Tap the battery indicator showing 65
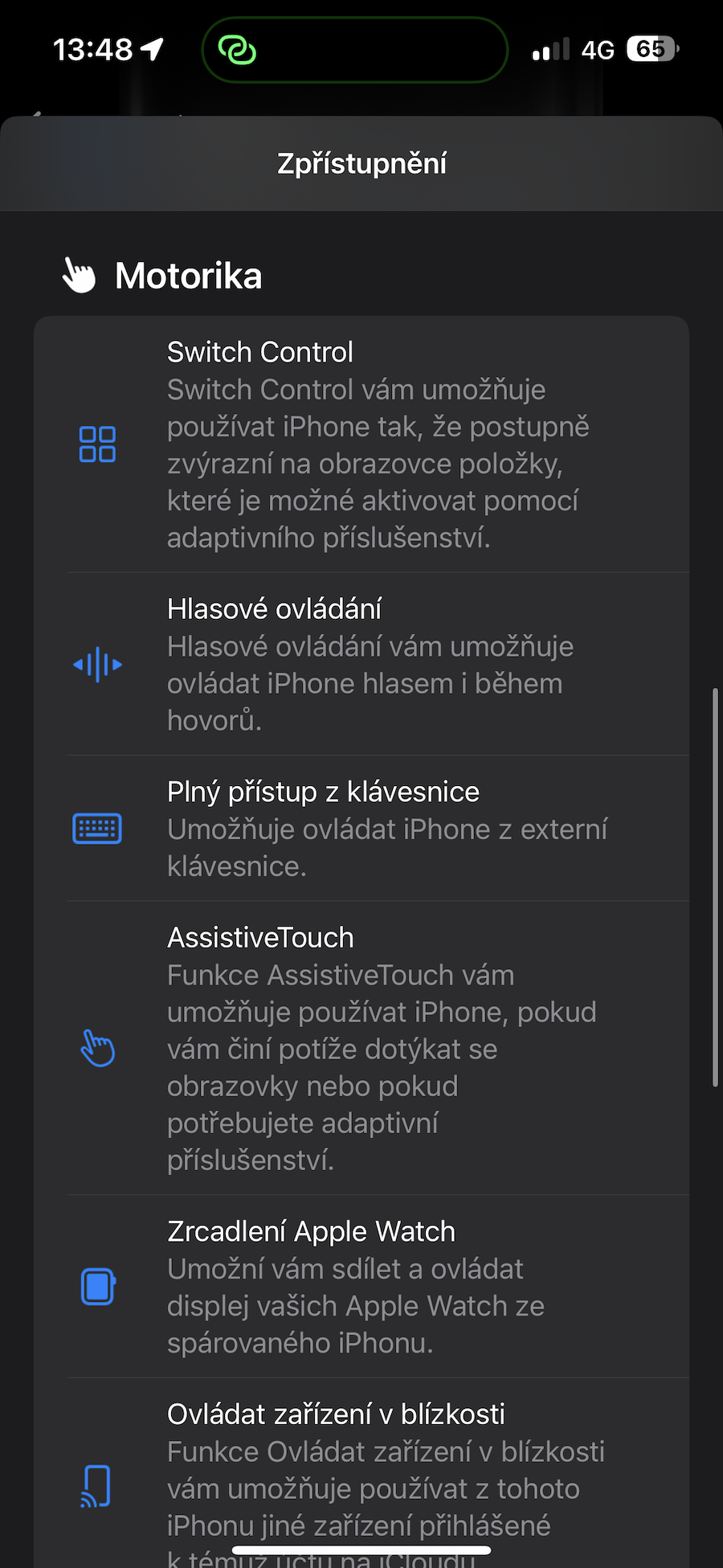 point(652,50)
